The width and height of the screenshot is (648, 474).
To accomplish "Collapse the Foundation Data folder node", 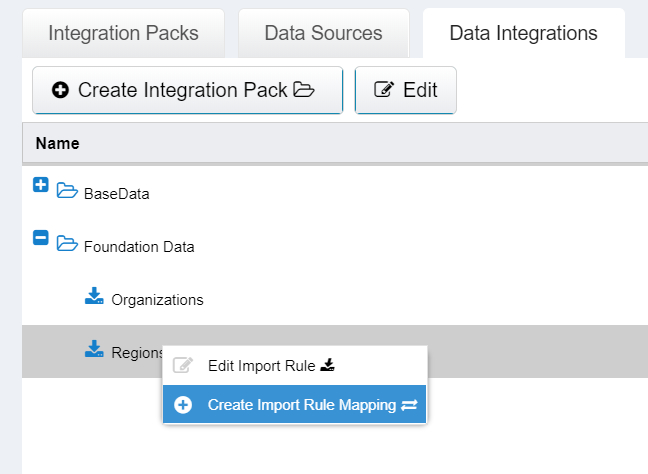I will 41,238.
